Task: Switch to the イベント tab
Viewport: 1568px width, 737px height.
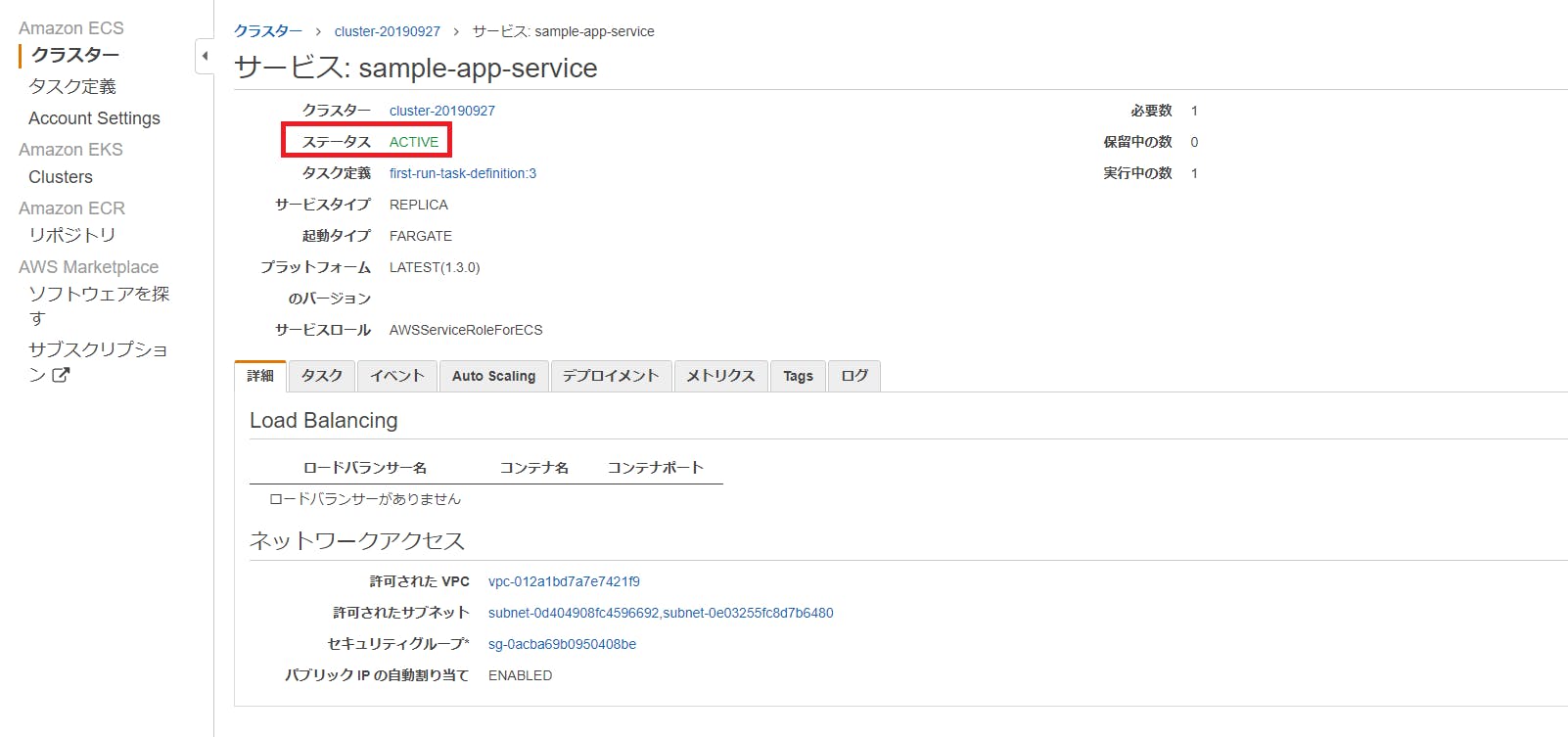Action: point(397,376)
